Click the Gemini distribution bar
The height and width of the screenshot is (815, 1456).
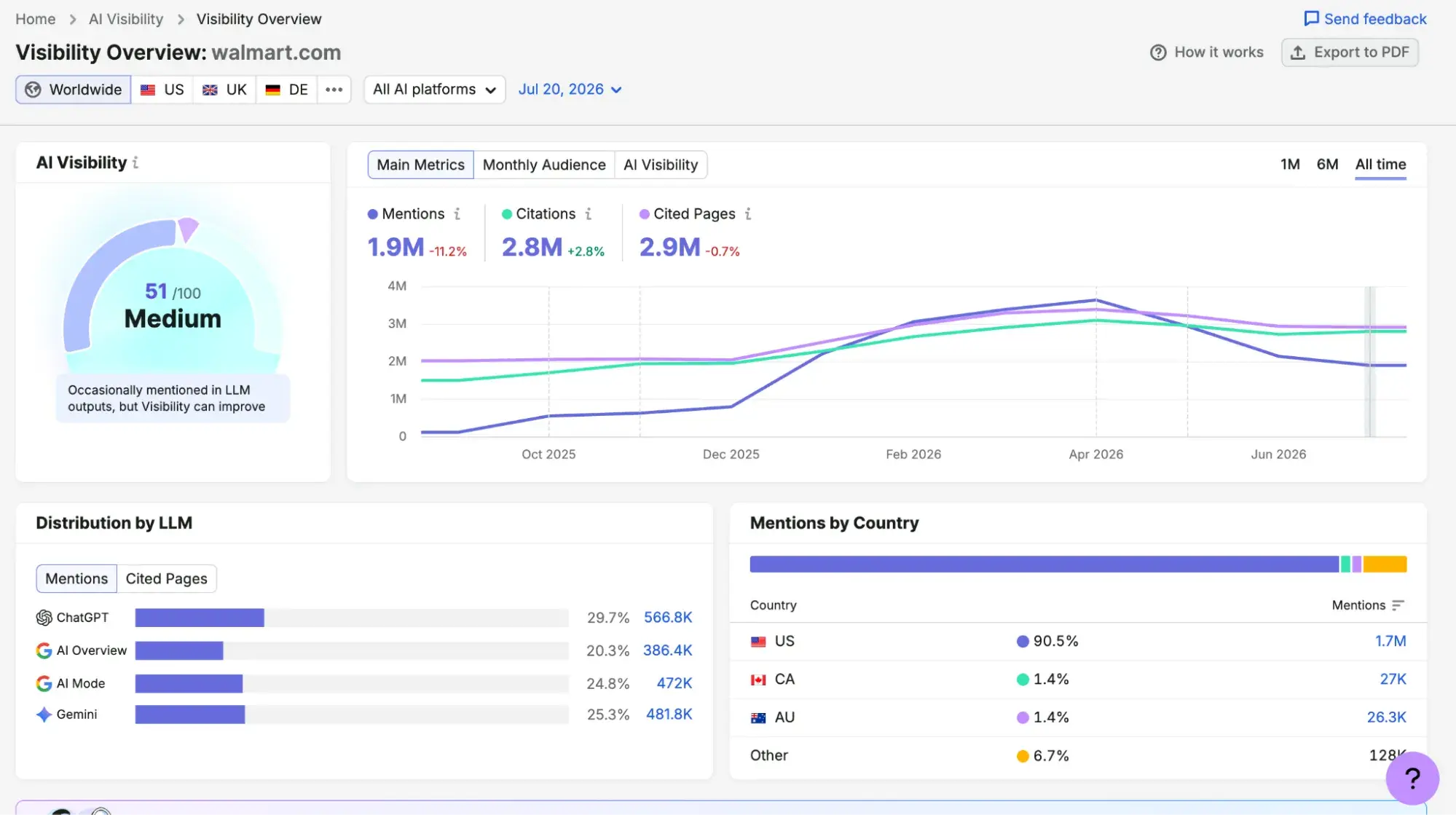click(x=190, y=714)
